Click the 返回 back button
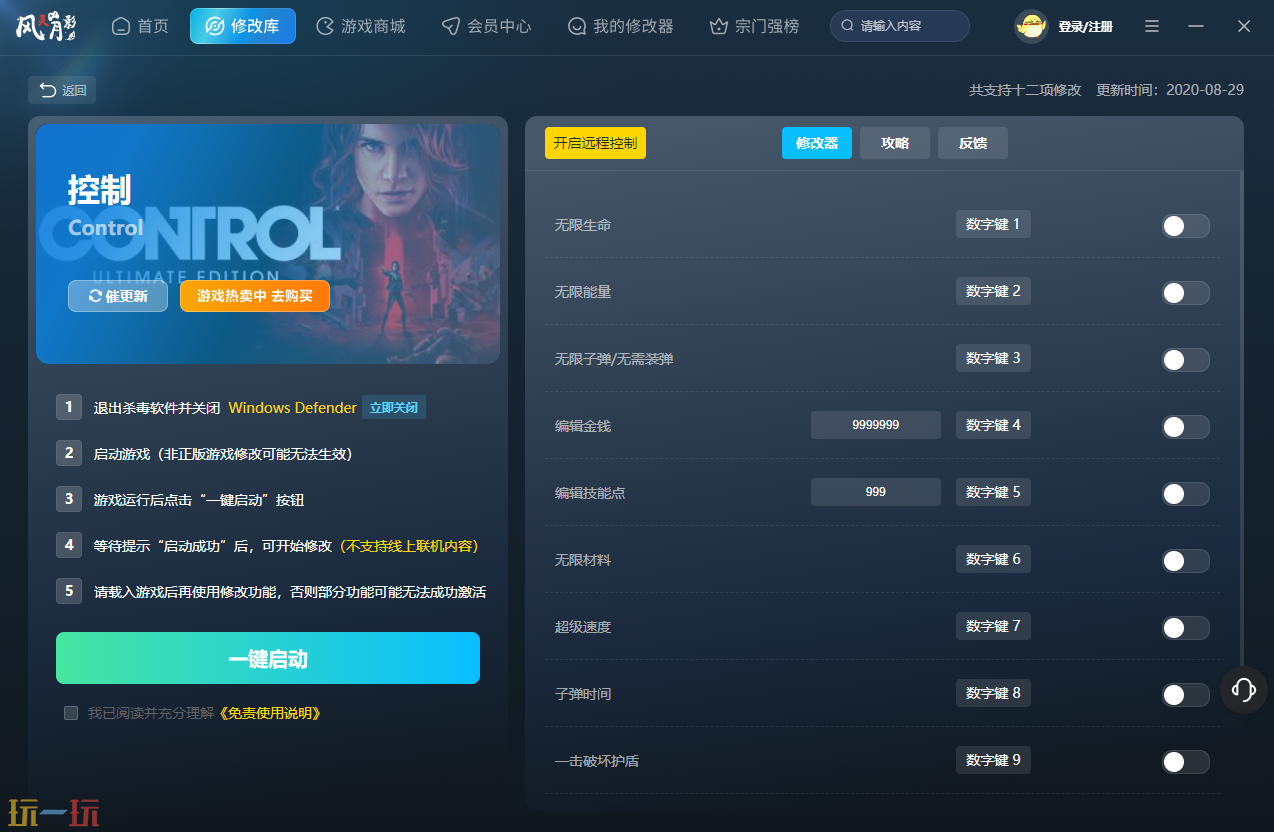Image resolution: width=1274 pixels, height=832 pixels. pos(62,90)
